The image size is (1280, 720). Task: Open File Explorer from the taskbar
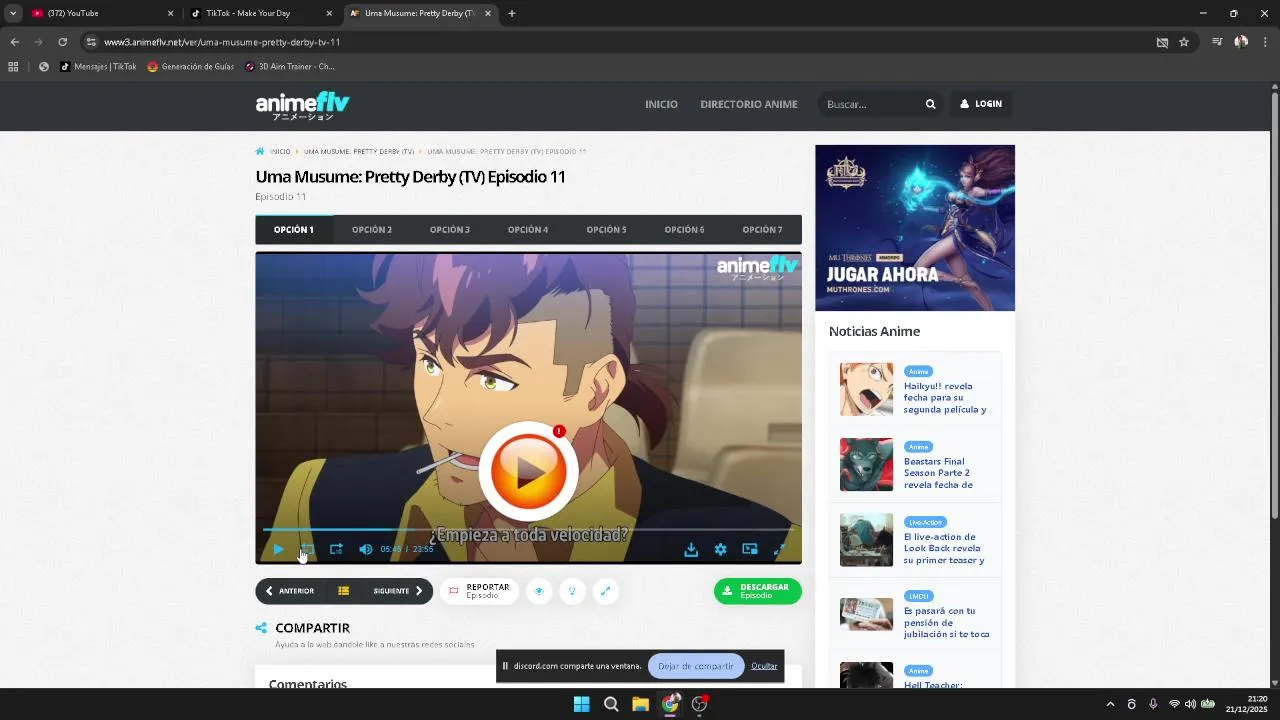[640, 704]
